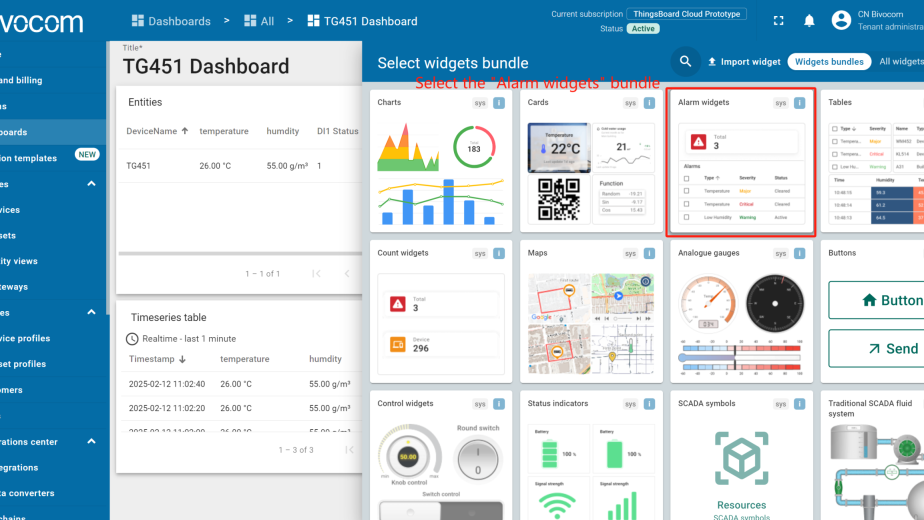The width and height of the screenshot is (924, 520).
Task: Open Devices sidebar item
Action: (53, 210)
